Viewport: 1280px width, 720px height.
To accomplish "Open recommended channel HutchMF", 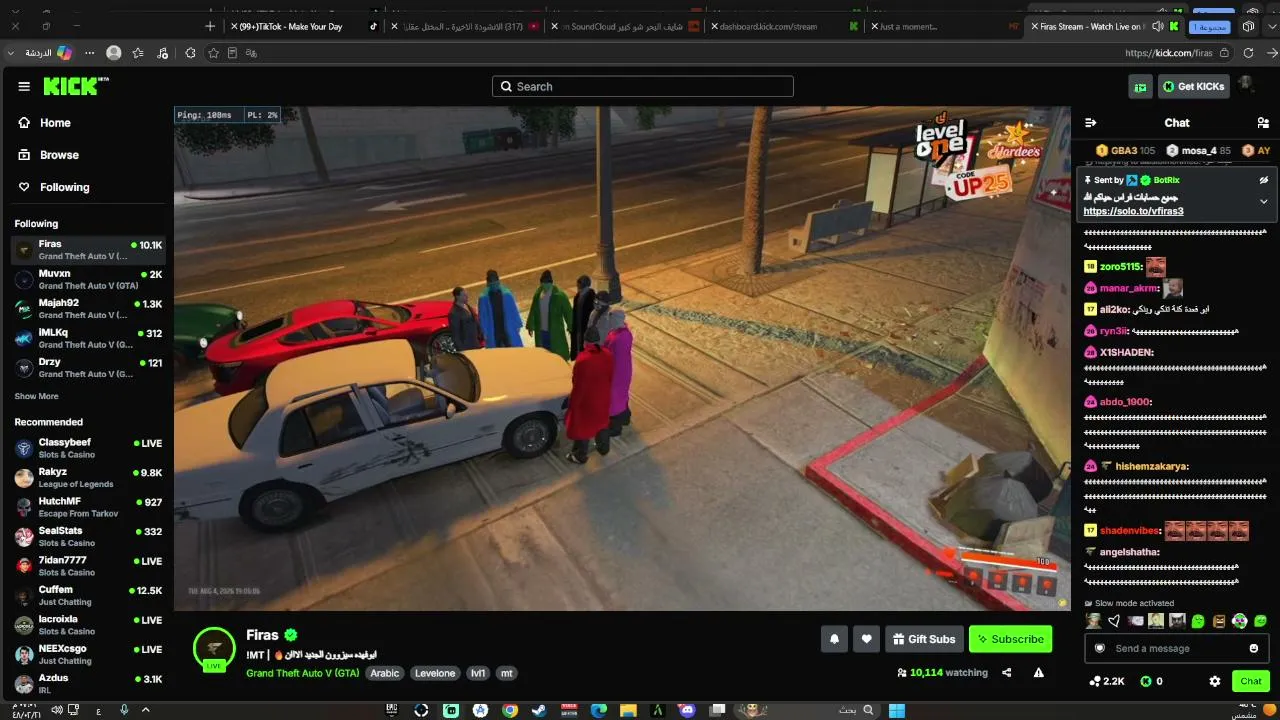I will point(88,507).
